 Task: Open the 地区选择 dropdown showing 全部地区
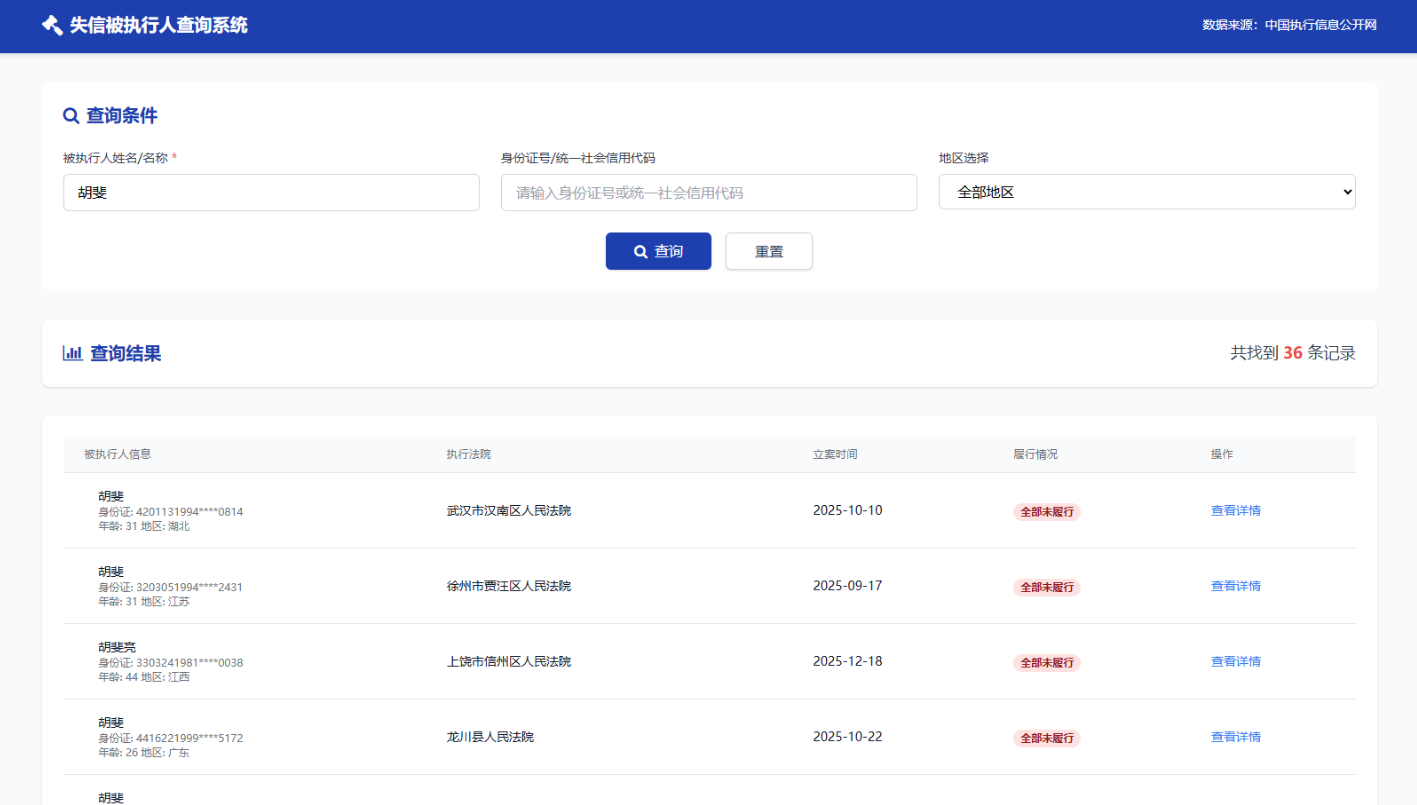pyautogui.click(x=1146, y=192)
